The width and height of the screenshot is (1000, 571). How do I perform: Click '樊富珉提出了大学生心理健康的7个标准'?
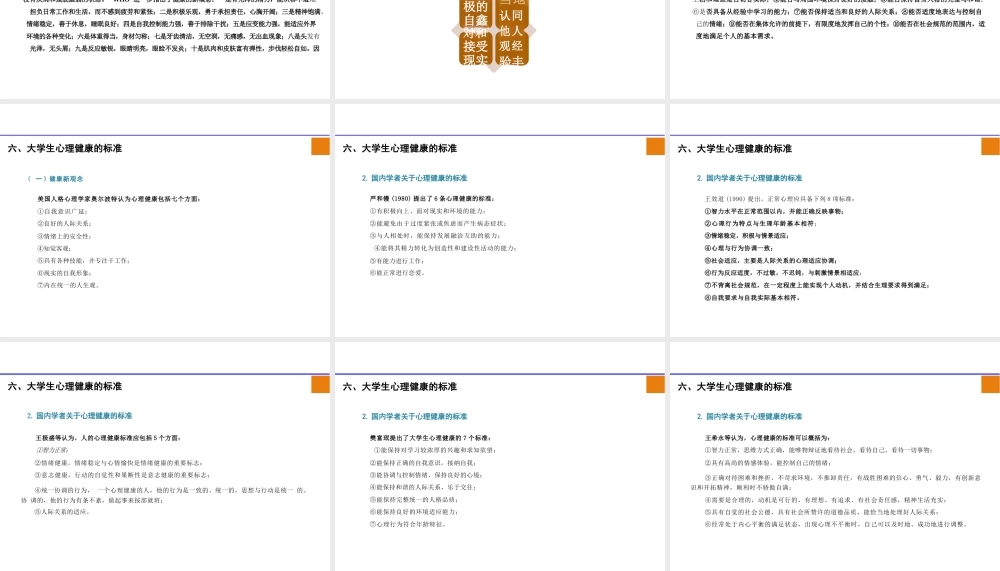pyautogui.click(x=430, y=438)
